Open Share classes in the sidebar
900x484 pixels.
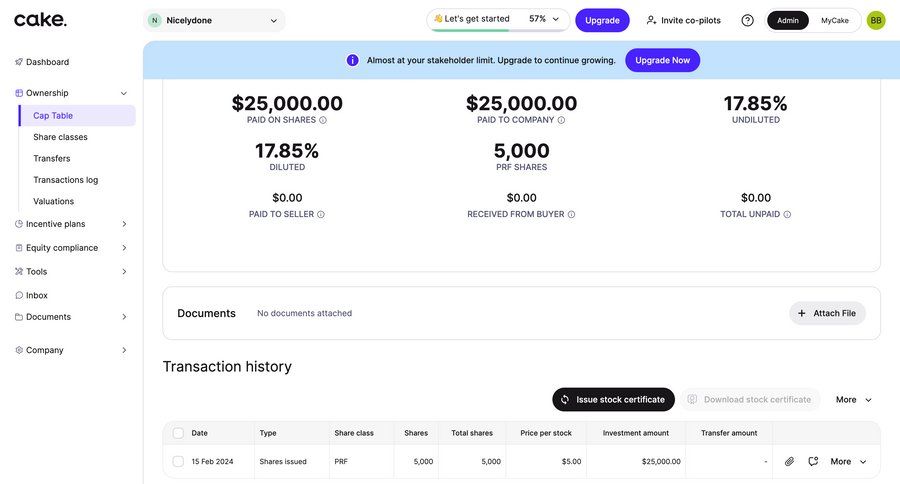tap(60, 137)
